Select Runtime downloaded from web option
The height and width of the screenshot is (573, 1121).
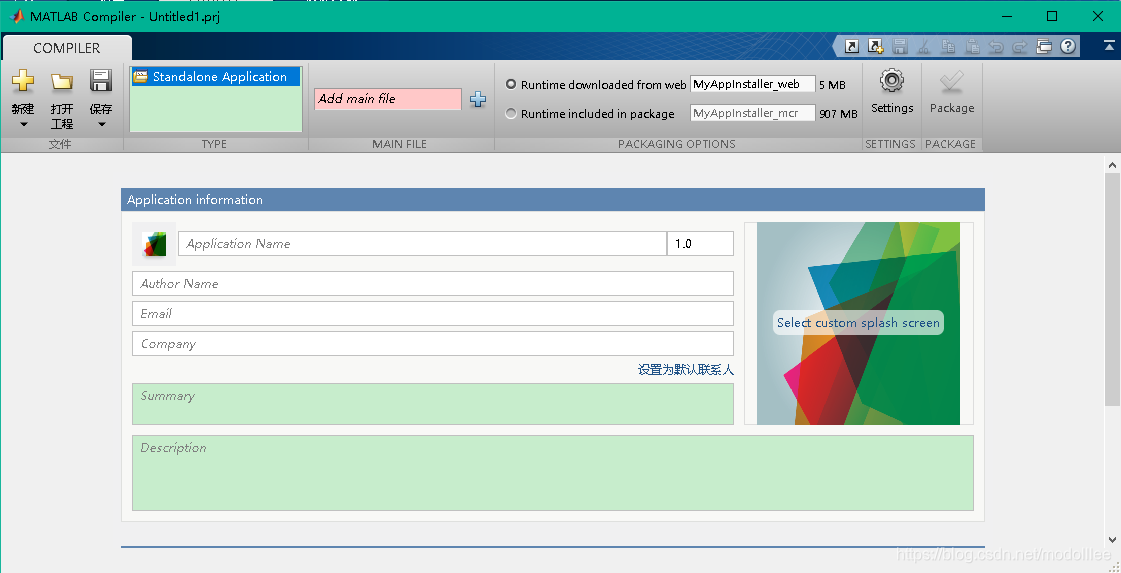click(x=511, y=84)
